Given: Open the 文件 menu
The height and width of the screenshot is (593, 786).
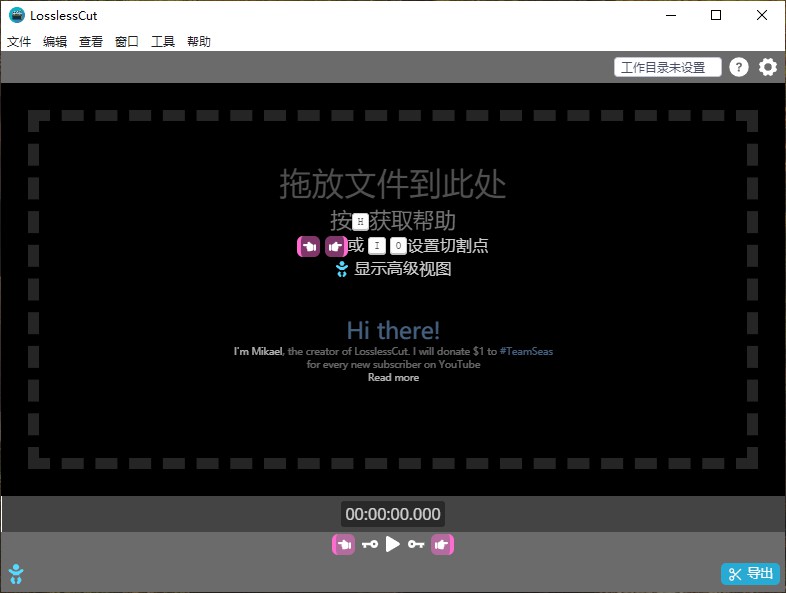Looking at the screenshot, I should click(19, 42).
